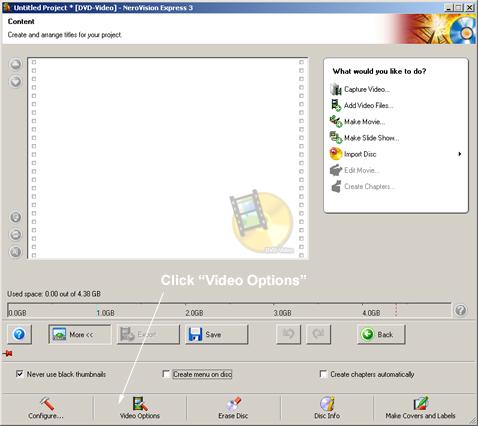Expand the Import Disc submenu arrow

coord(460,154)
